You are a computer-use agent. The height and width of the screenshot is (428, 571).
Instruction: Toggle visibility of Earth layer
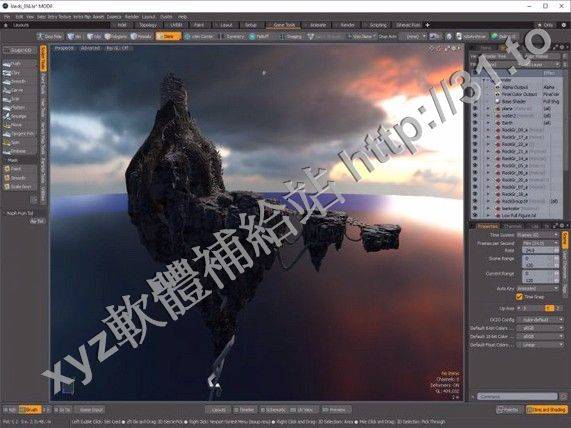click(x=474, y=123)
